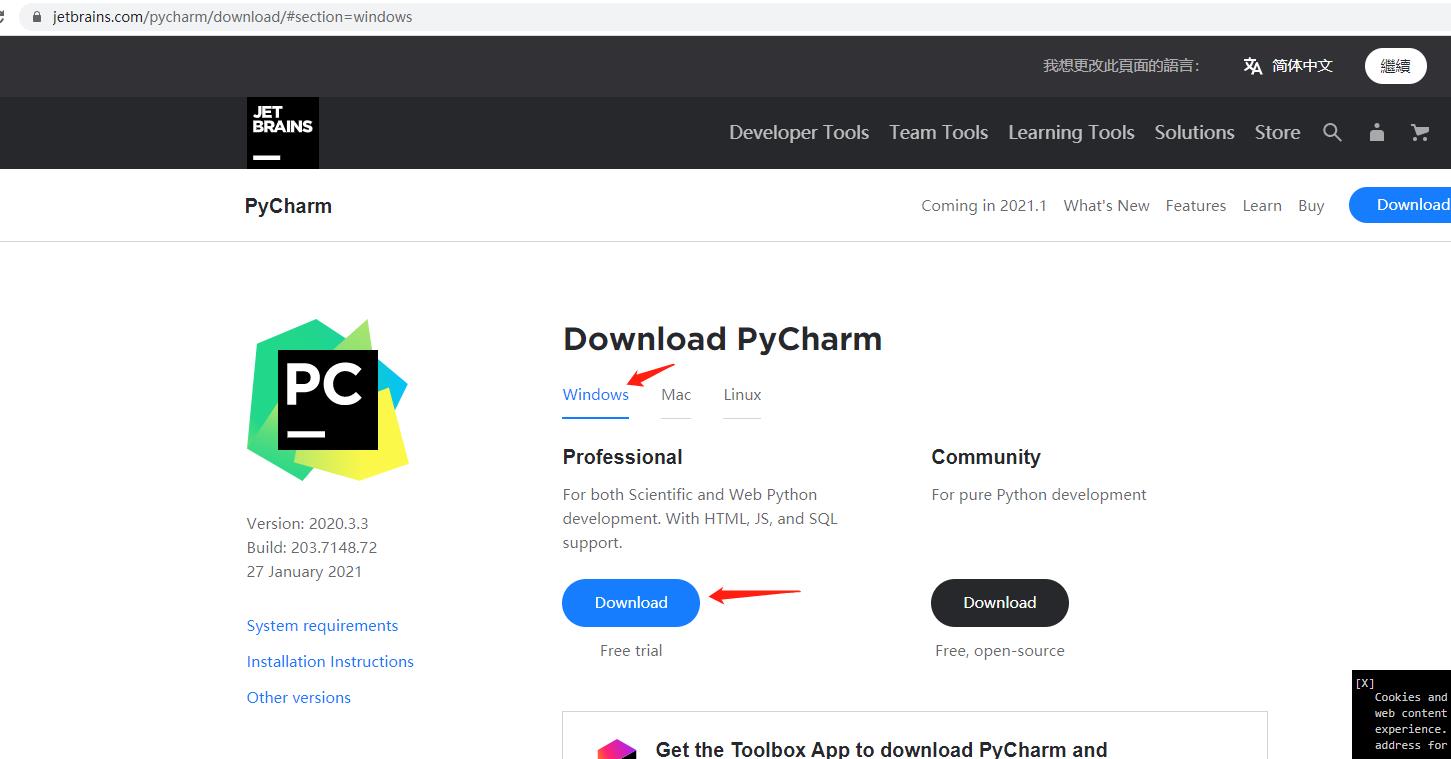The height and width of the screenshot is (759, 1451).
Task: Click the Build: 203.7148.72 text
Action: 312,548
